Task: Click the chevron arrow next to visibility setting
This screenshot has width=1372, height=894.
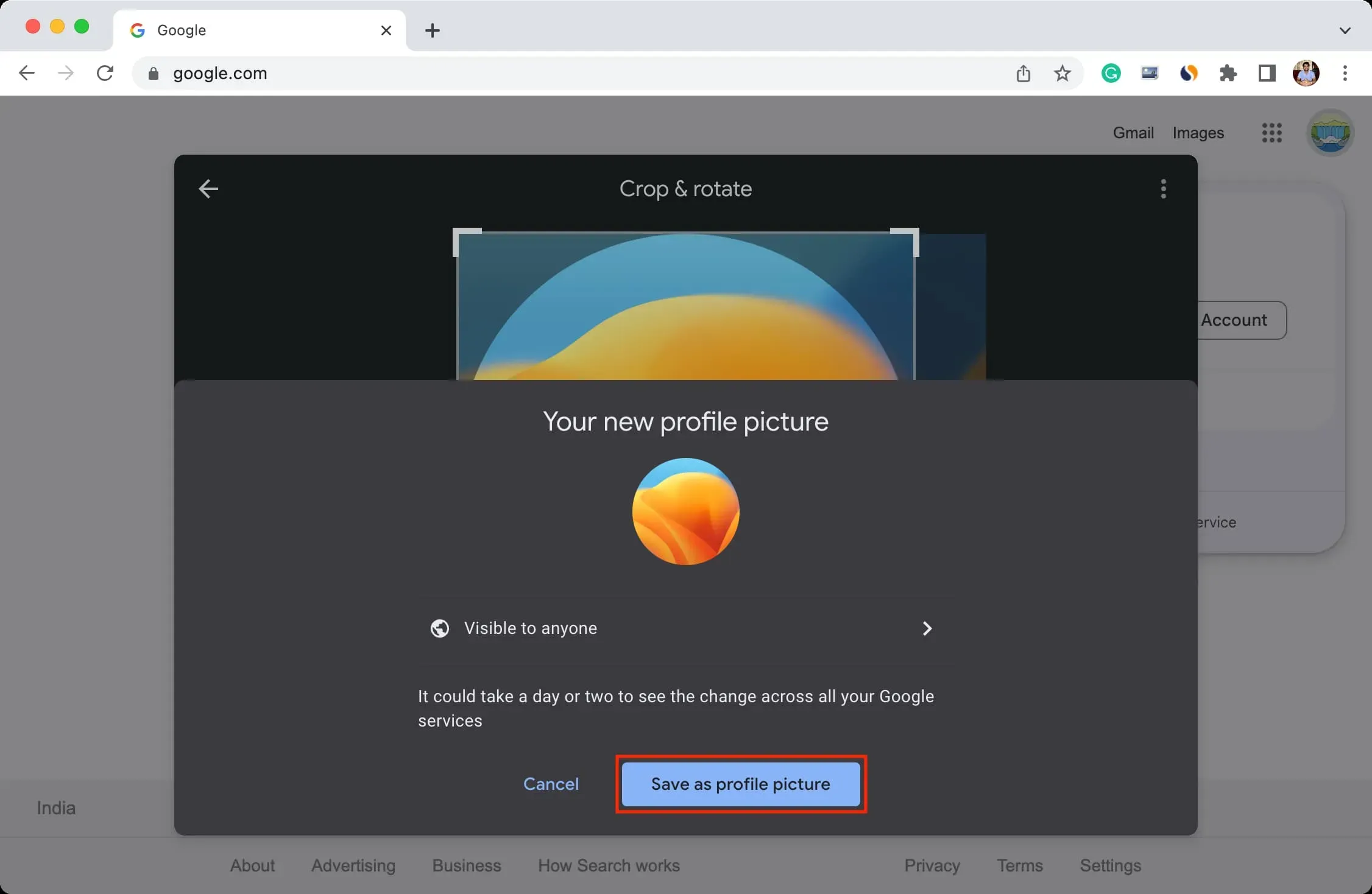Action: point(926,628)
